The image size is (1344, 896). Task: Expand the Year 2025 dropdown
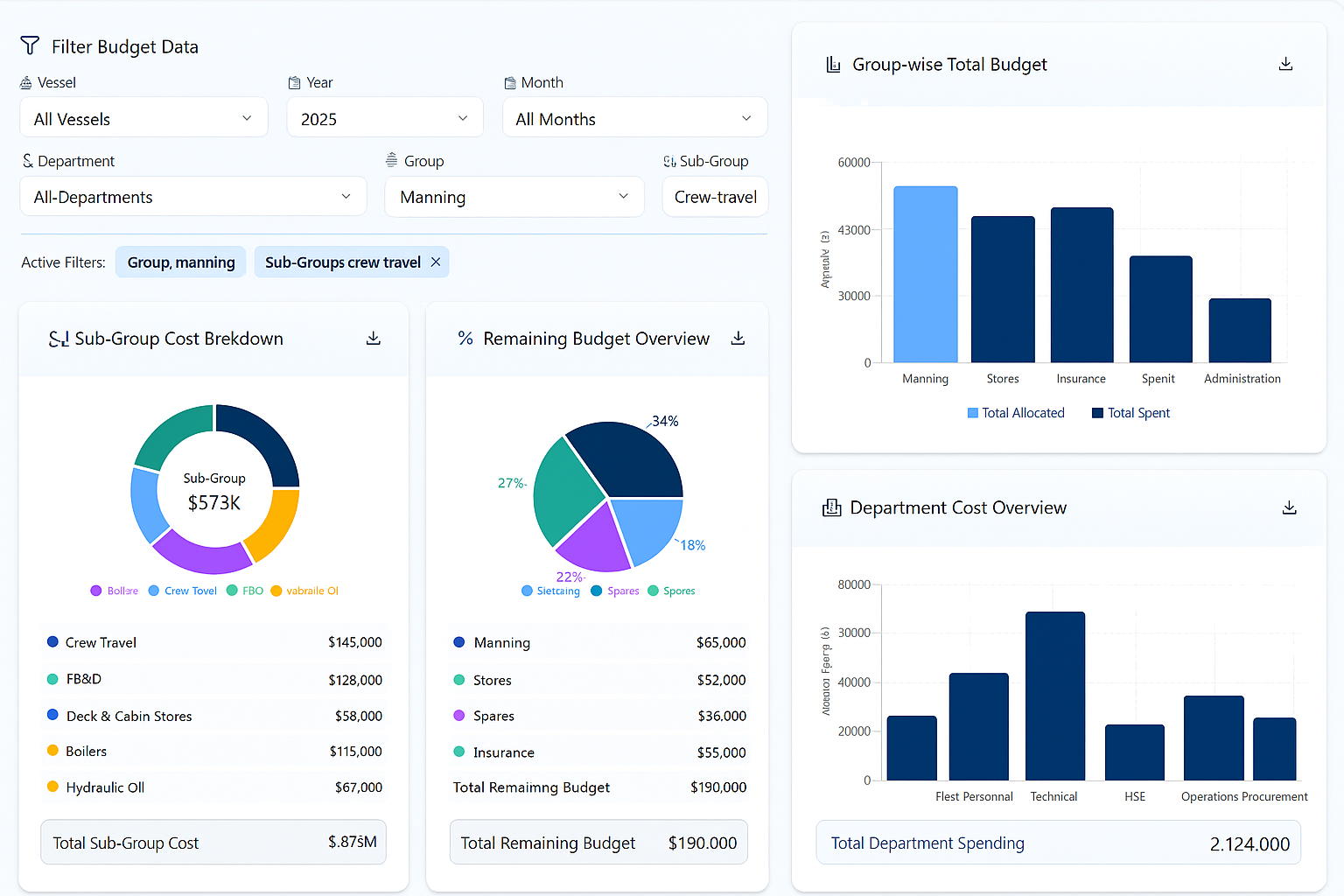click(x=385, y=118)
